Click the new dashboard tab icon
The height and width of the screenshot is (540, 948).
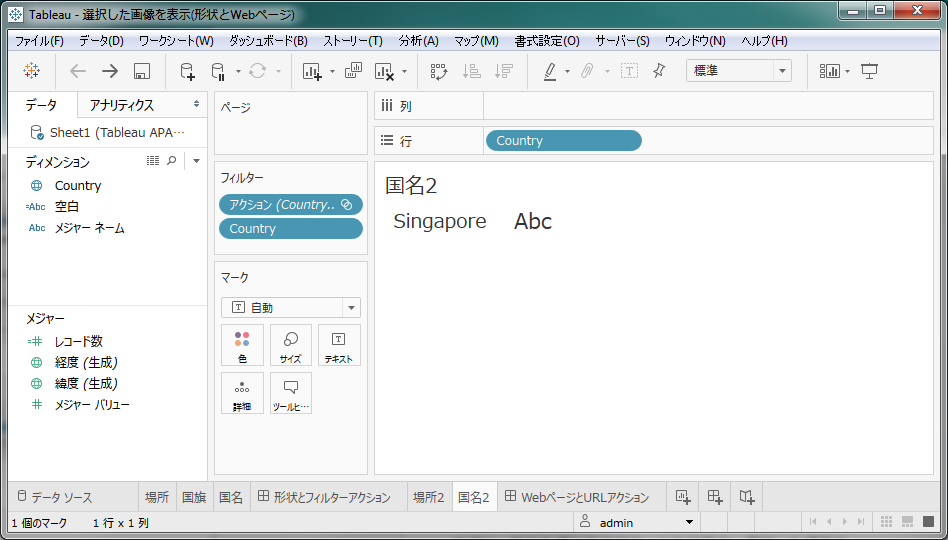[x=715, y=497]
